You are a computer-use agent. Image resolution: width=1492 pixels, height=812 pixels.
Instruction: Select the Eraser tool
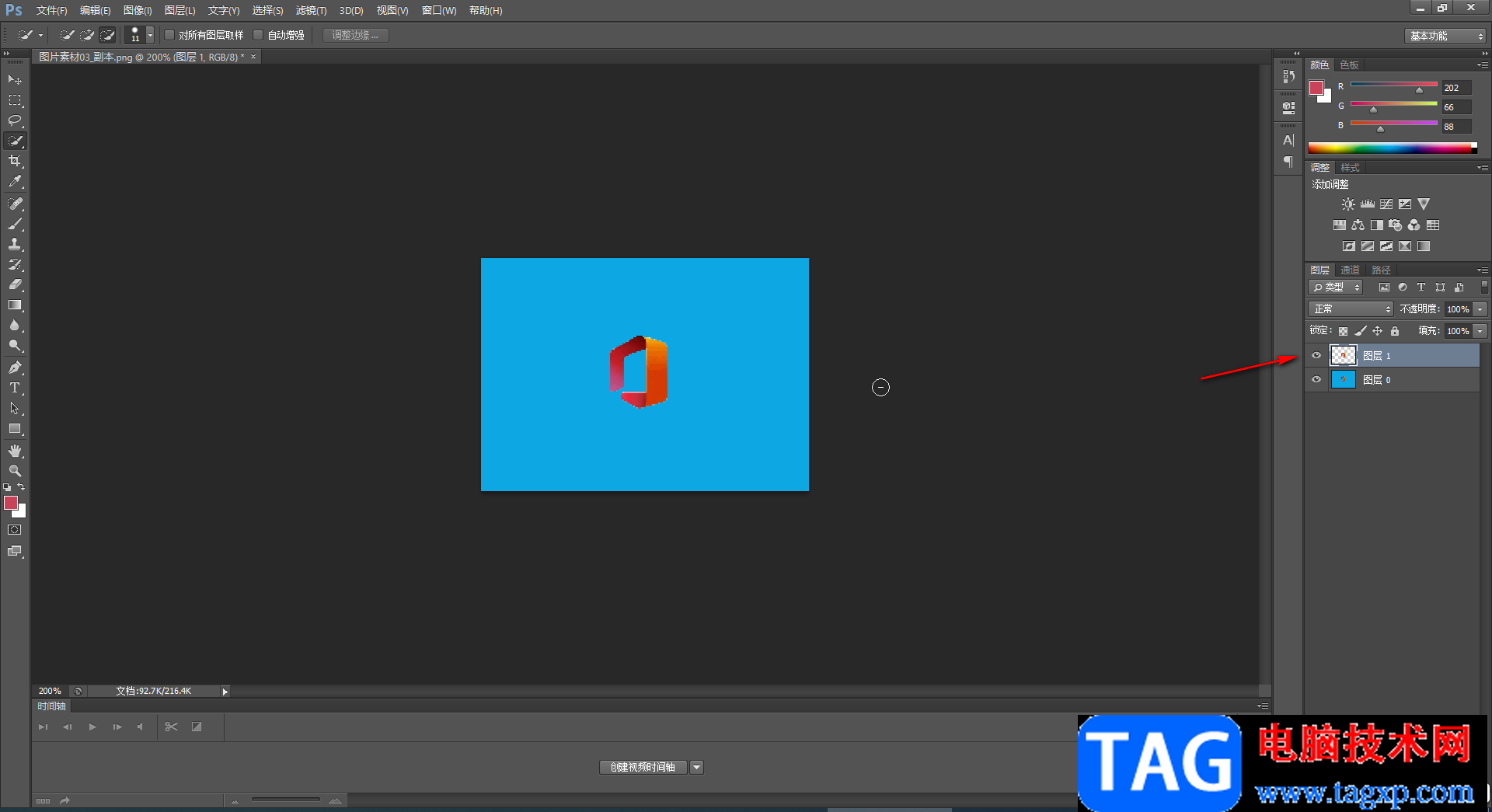point(15,284)
